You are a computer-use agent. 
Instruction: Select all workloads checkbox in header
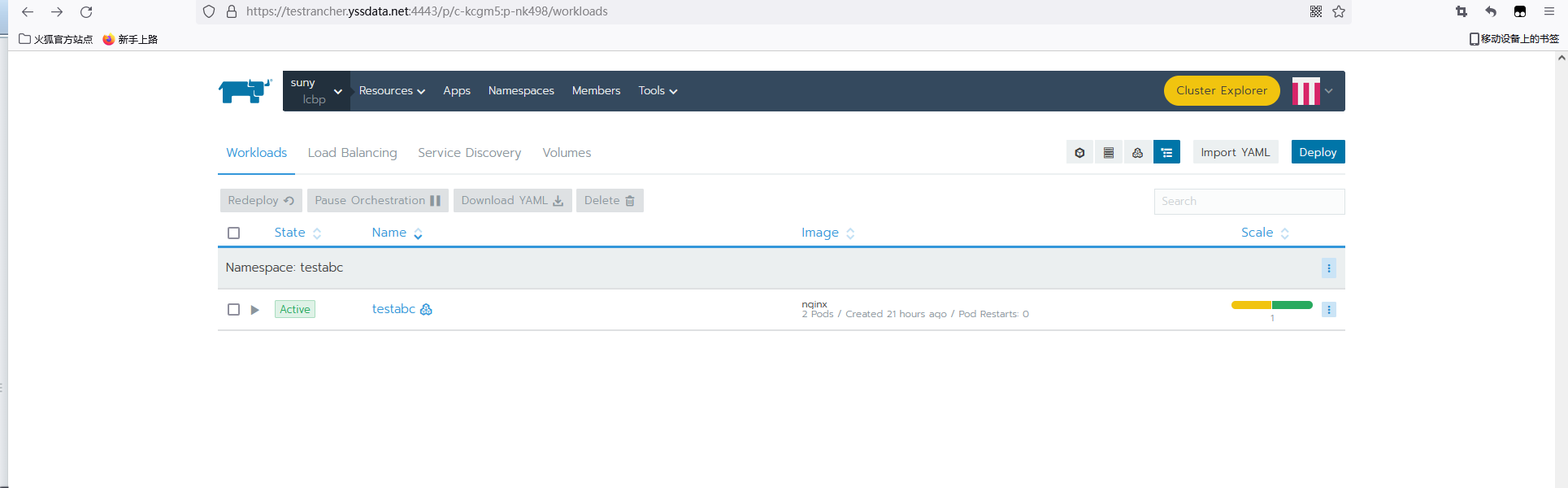pyautogui.click(x=234, y=233)
